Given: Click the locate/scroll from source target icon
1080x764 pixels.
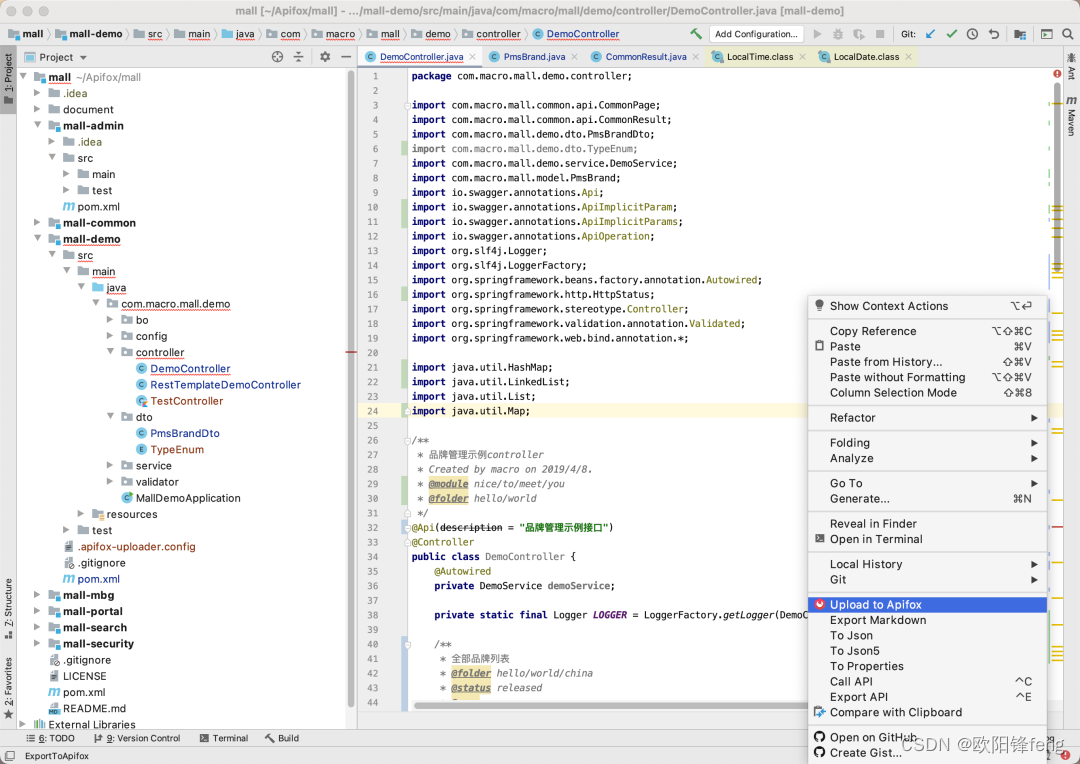Looking at the screenshot, I should [x=277, y=57].
